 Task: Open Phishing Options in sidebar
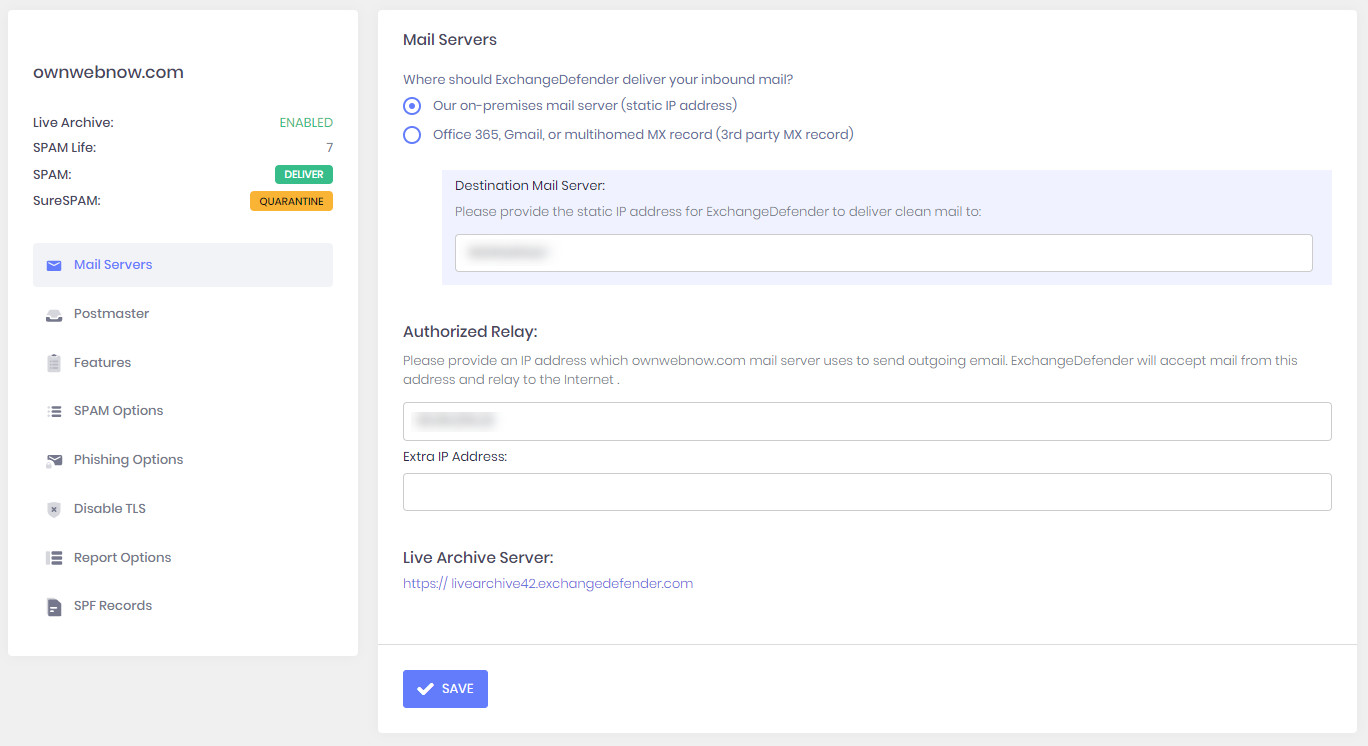(128, 460)
